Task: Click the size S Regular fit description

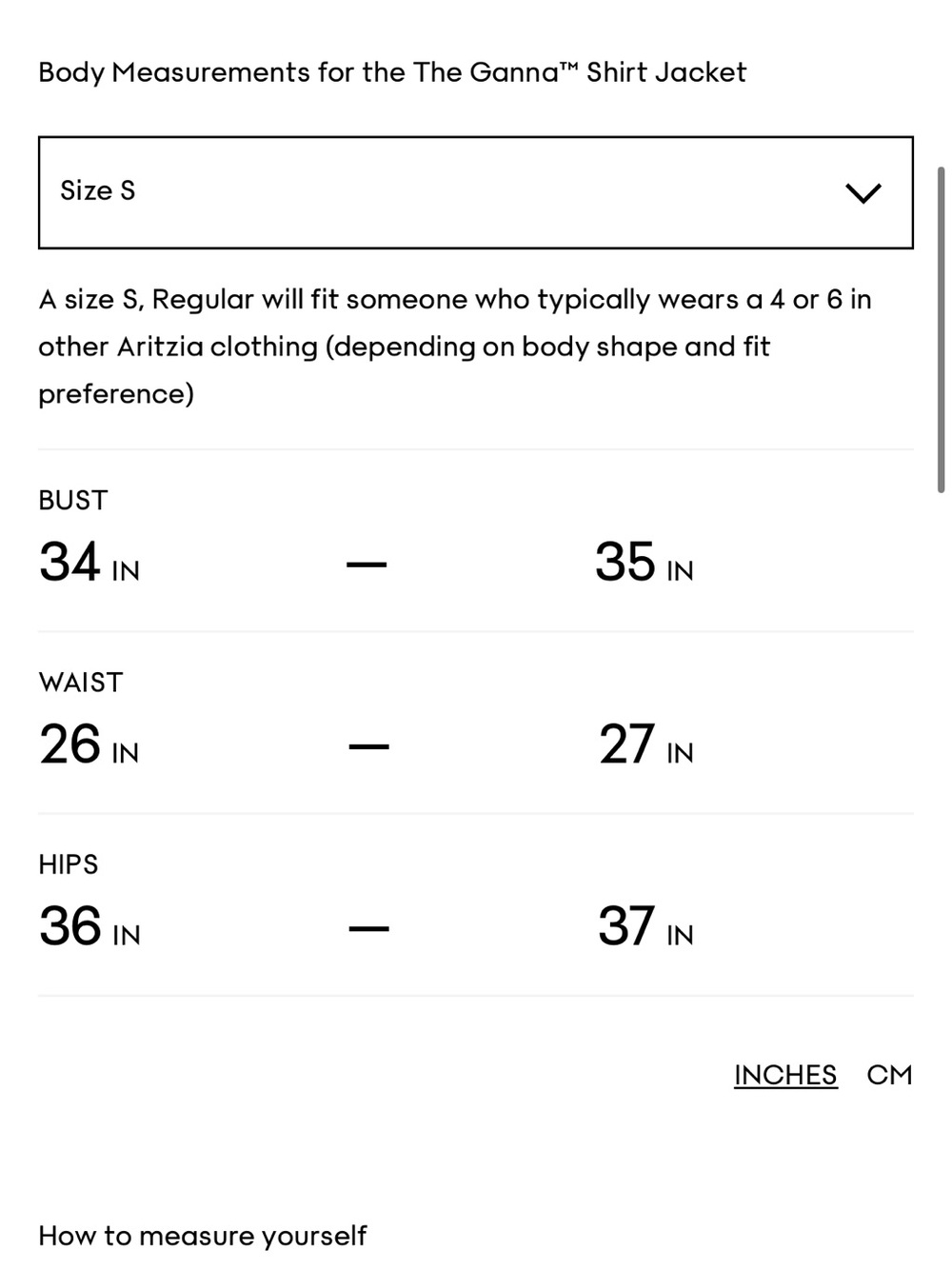Action: click(x=455, y=346)
